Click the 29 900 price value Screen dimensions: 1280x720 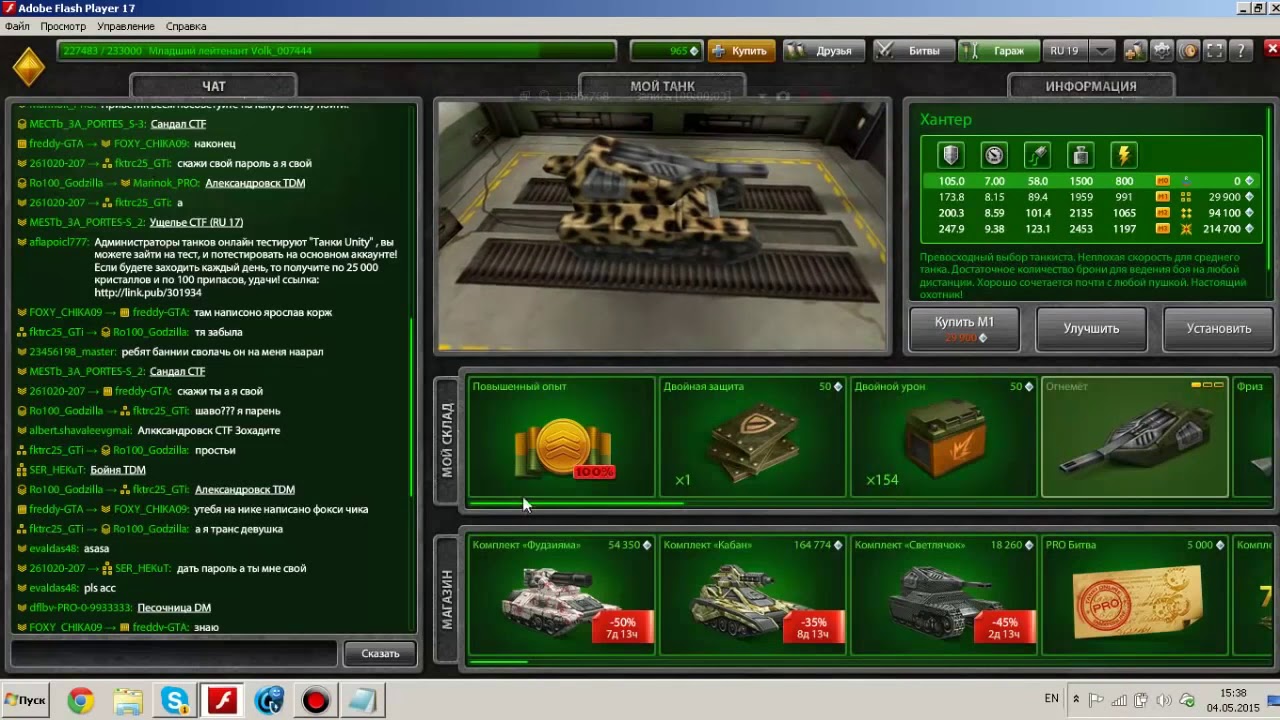click(1224, 197)
